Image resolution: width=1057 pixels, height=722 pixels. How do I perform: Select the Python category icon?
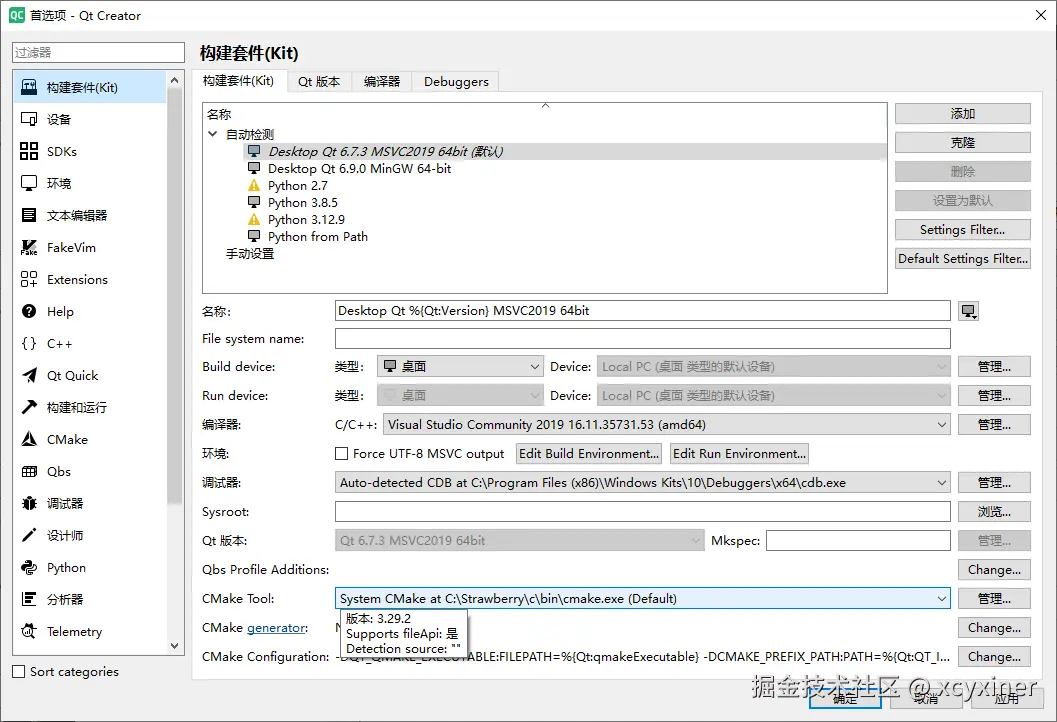(29, 568)
